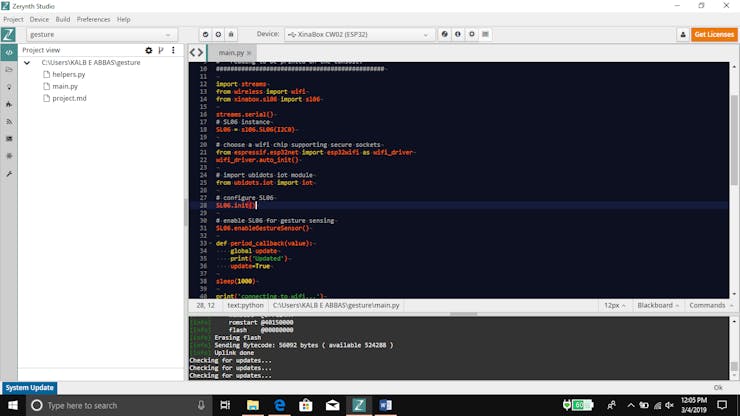Open the Commands dropdown

(711, 306)
